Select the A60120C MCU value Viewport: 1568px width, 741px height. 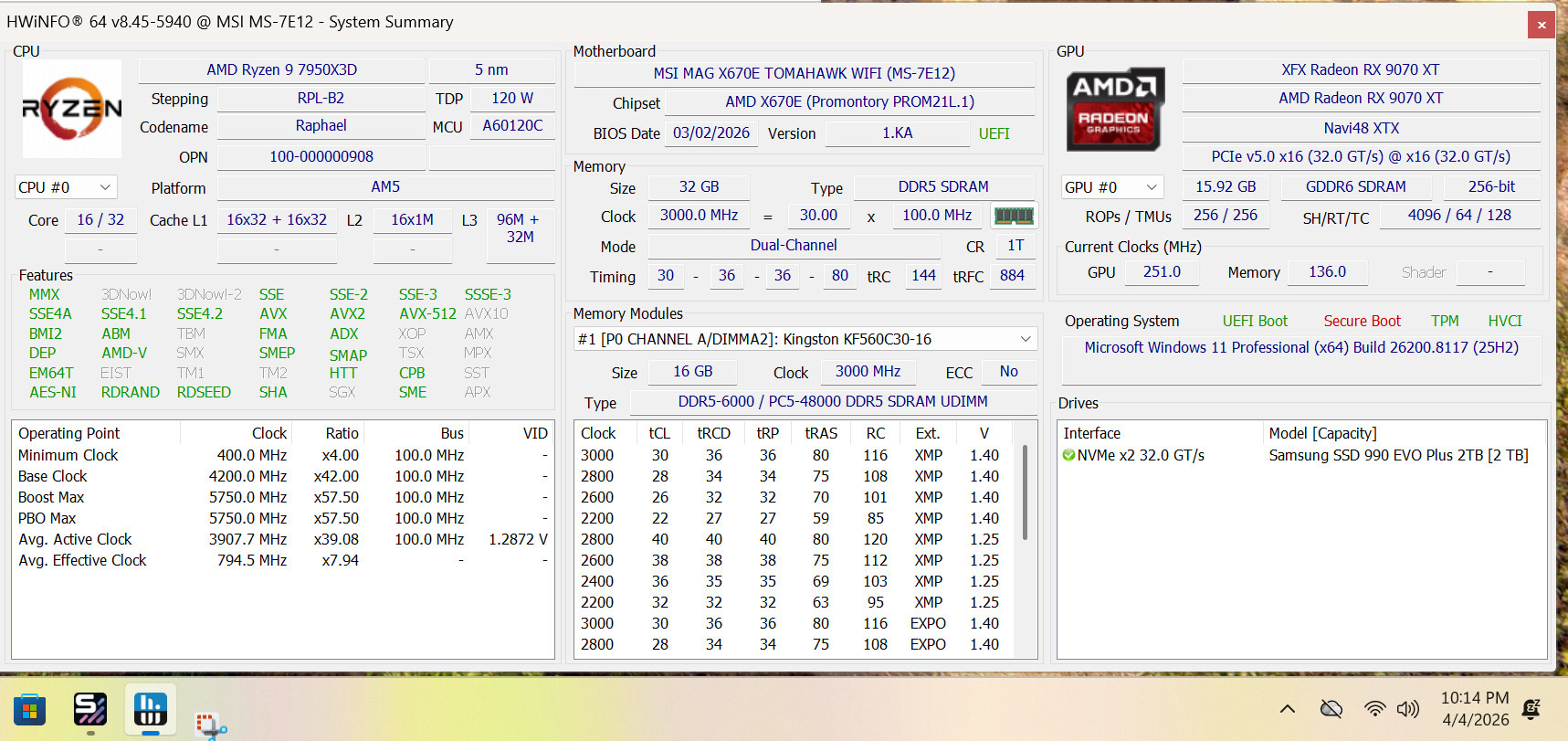tap(512, 126)
